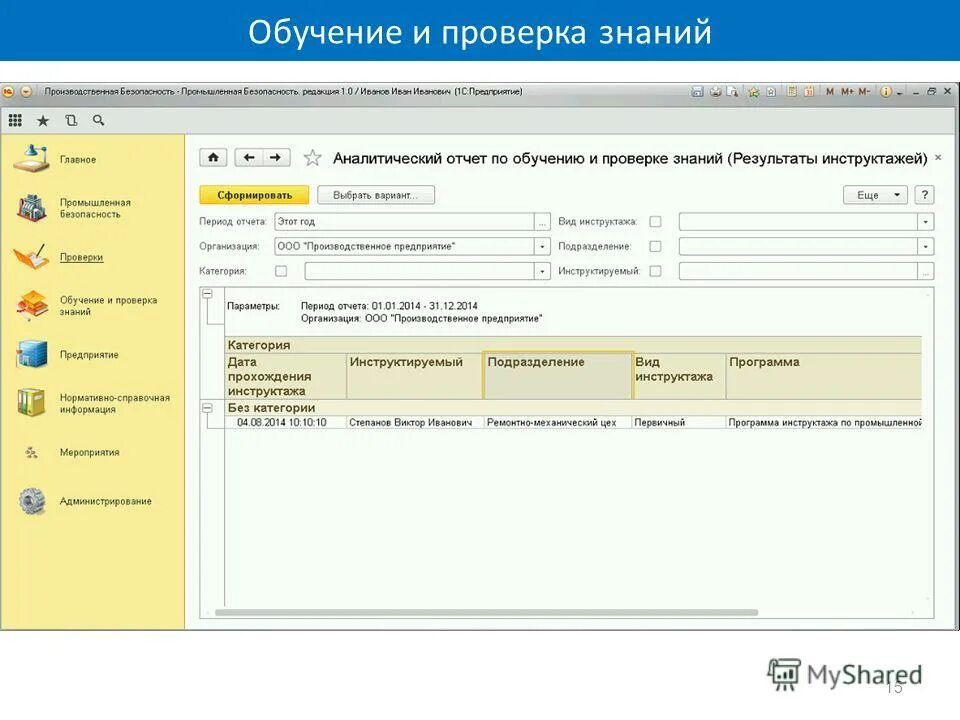The image size is (960, 720).
Task: Click the memory recall 'M' button
Action: (830, 91)
